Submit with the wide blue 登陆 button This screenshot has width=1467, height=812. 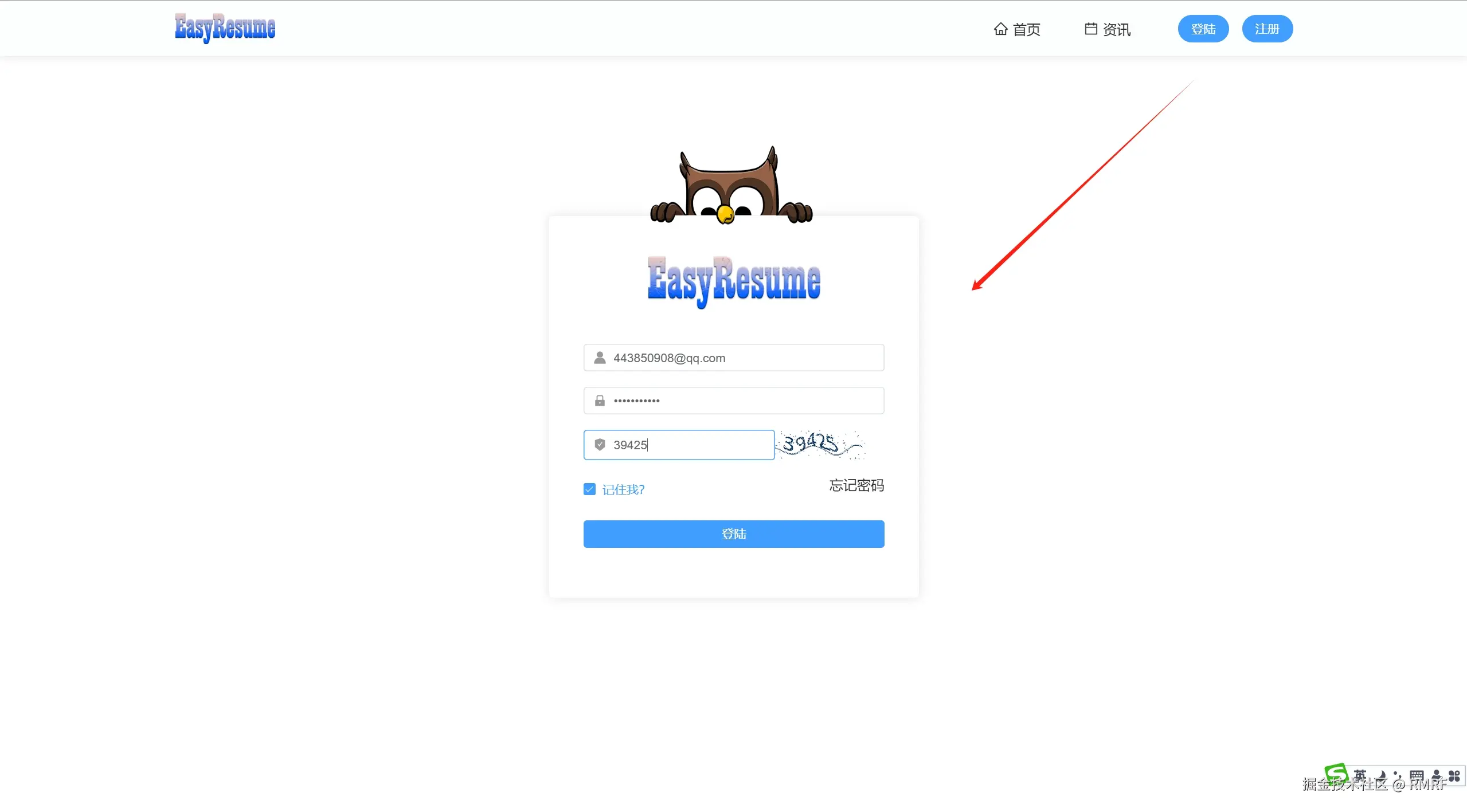click(734, 534)
